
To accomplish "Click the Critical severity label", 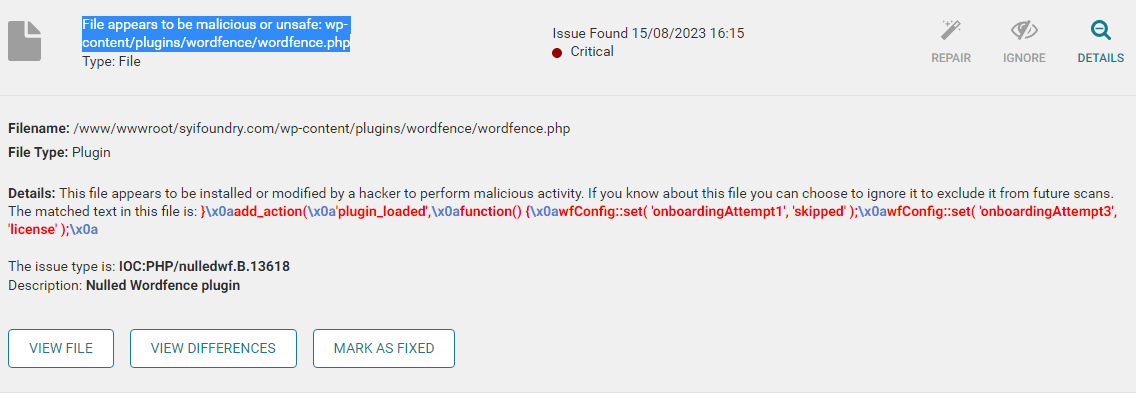I will (592, 51).
